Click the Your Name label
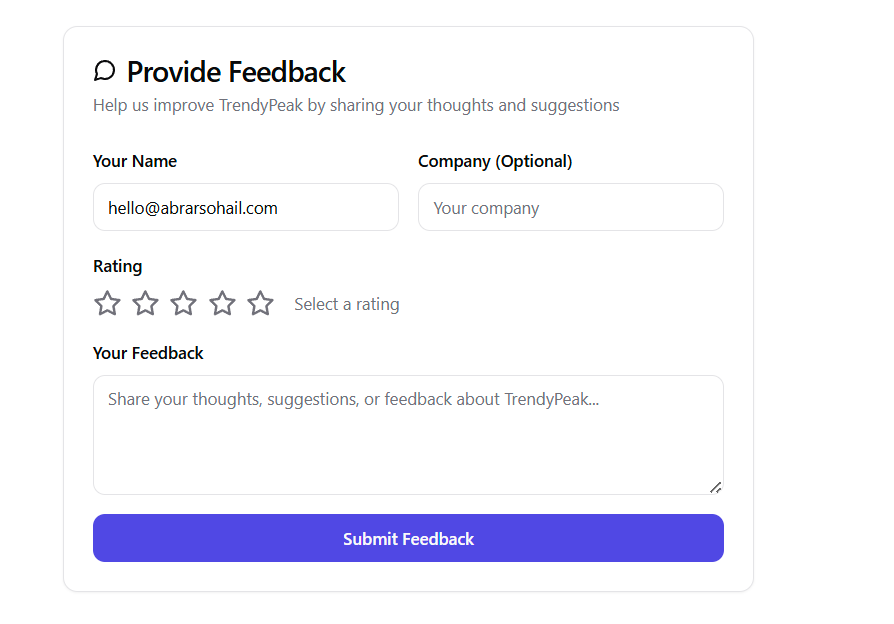Viewport: 894px width, 624px height. click(134, 161)
